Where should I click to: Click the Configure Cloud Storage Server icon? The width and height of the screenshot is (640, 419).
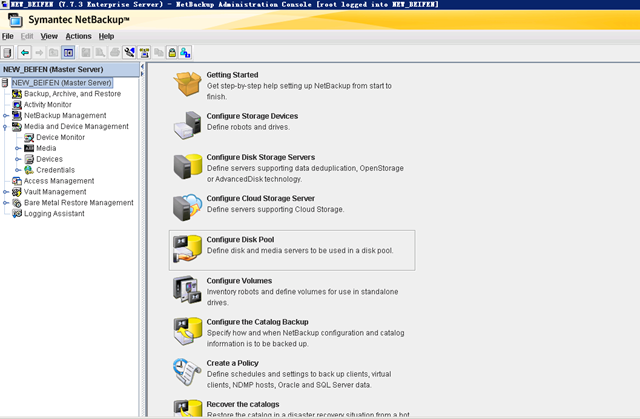coord(187,208)
